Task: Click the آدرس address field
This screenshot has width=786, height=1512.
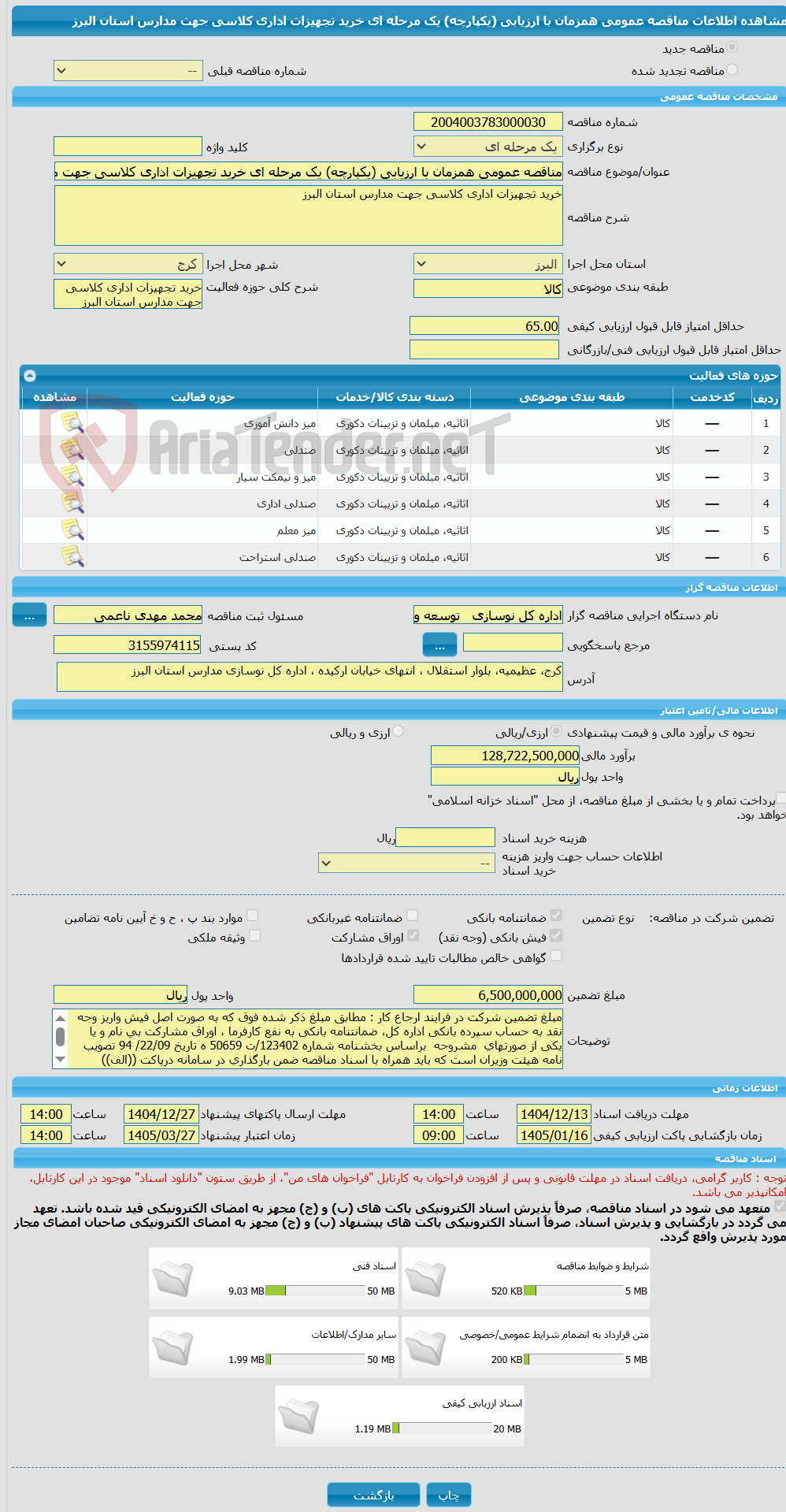Action: click(310, 677)
